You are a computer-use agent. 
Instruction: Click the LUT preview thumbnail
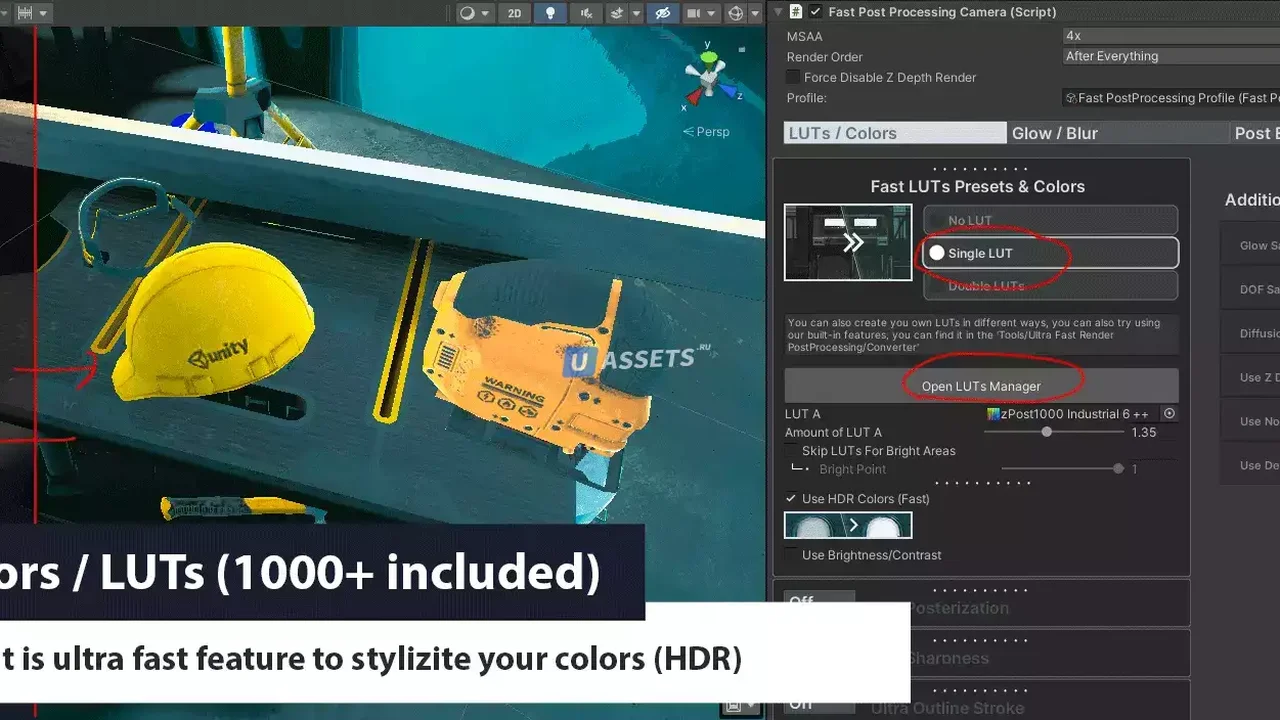point(848,242)
